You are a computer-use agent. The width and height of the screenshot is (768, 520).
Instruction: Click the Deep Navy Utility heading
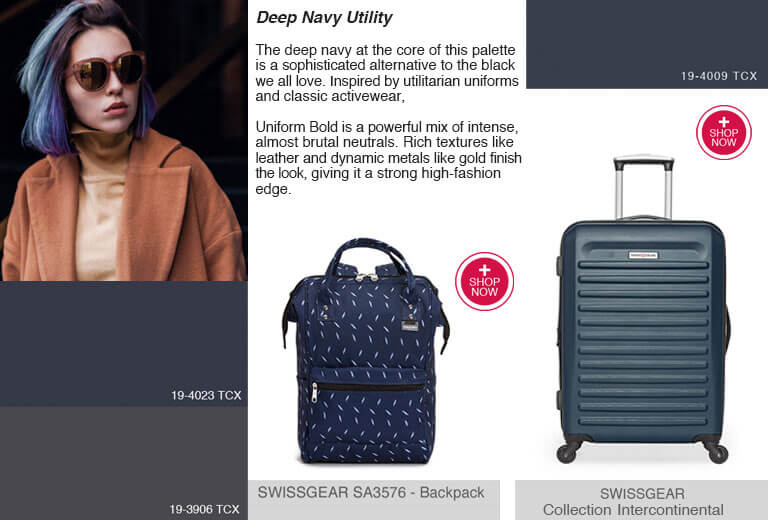point(324,18)
